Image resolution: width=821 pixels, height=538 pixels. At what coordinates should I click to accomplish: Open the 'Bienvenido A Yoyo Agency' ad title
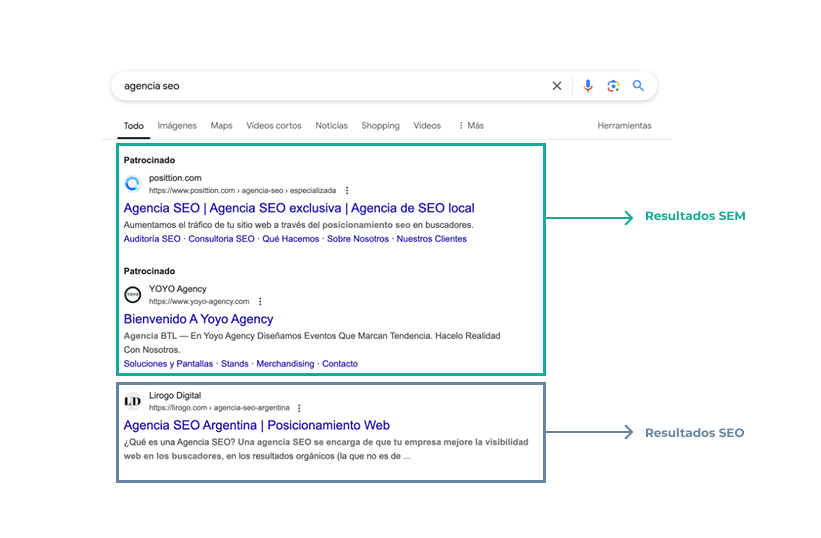(x=198, y=319)
